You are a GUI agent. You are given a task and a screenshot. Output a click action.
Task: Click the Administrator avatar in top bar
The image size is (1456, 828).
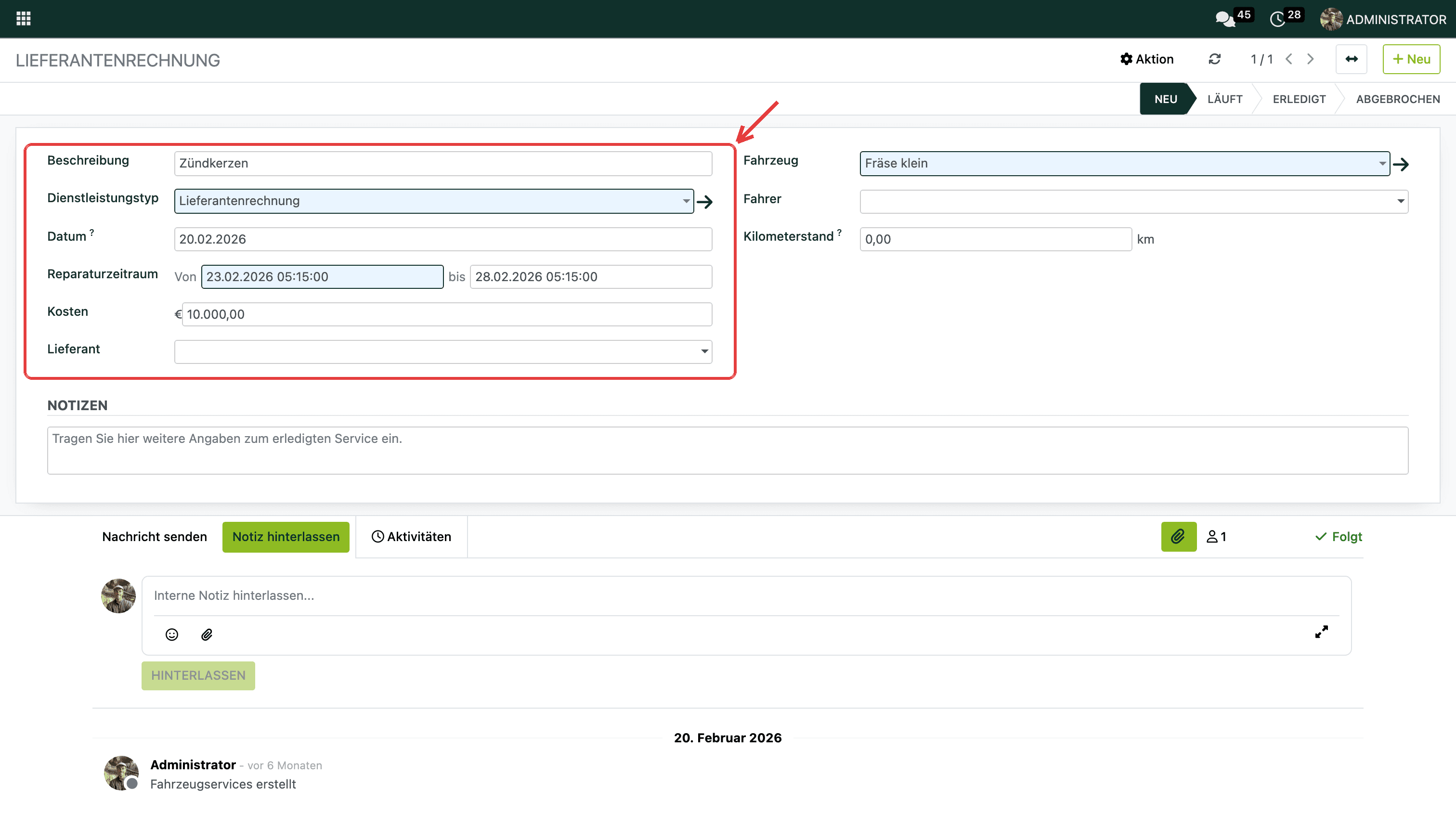pyautogui.click(x=1331, y=19)
